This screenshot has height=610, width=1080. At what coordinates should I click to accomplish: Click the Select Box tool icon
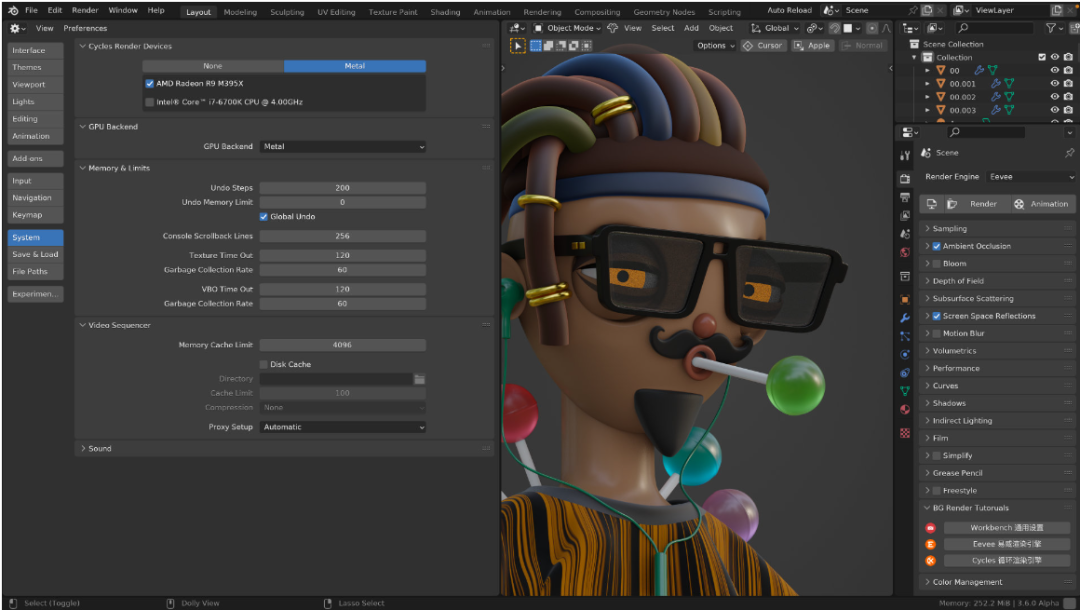[x=518, y=45]
